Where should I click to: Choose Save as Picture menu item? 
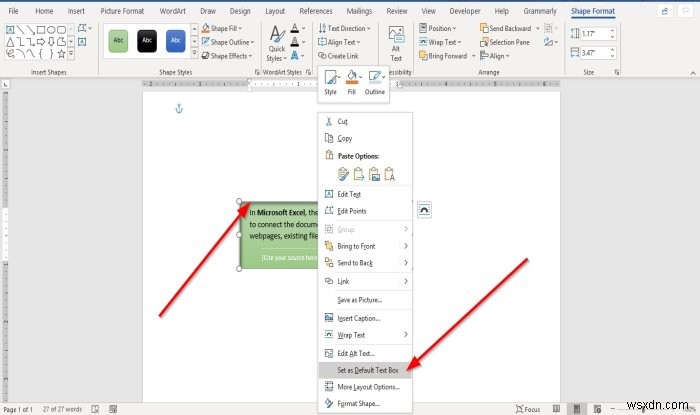pos(365,300)
